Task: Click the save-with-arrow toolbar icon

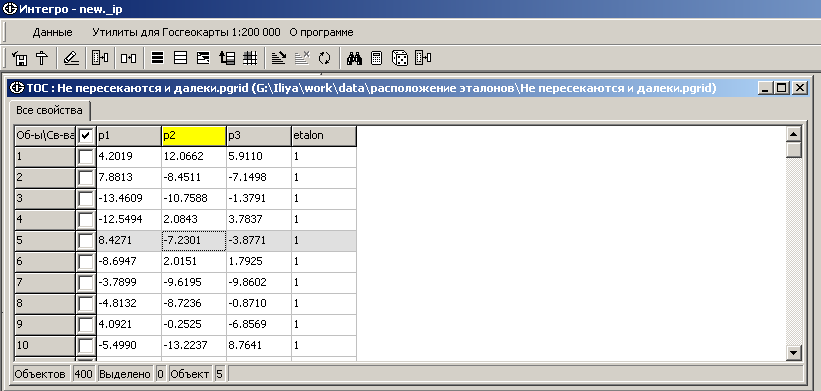Action: click(x=20, y=58)
